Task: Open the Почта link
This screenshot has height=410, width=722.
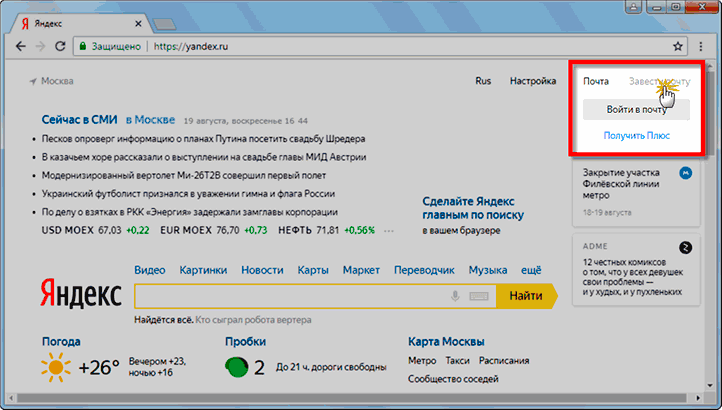Action: pyautogui.click(x=596, y=82)
